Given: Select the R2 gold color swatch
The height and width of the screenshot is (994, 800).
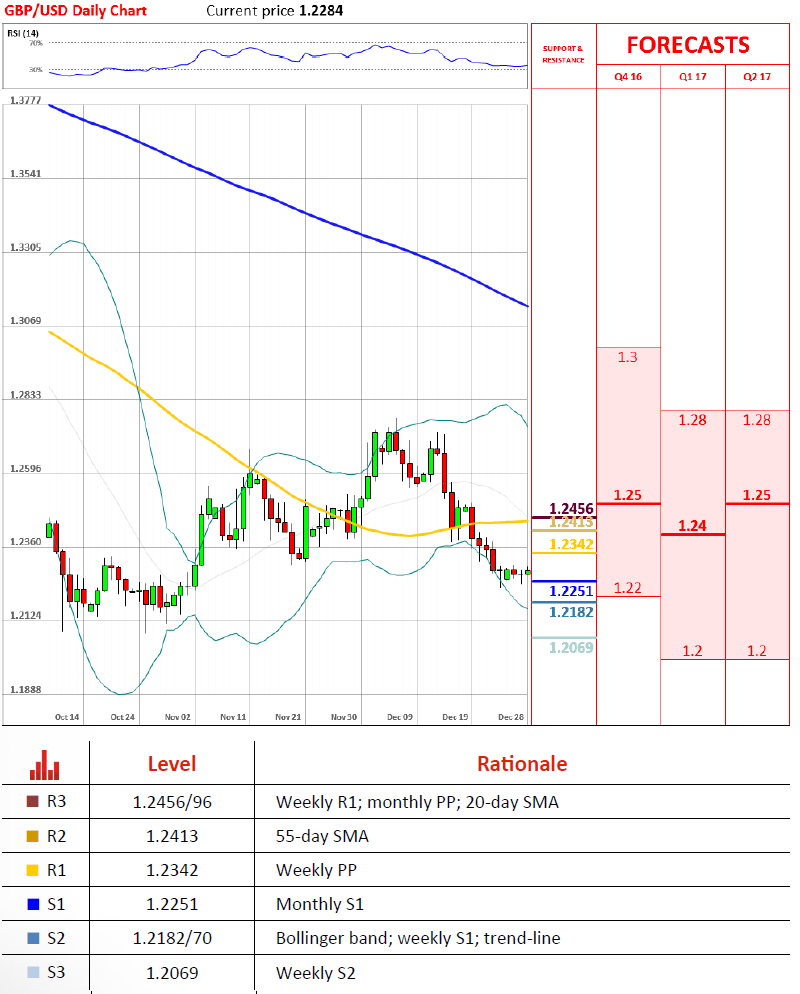Looking at the screenshot, I should tap(32, 836).
